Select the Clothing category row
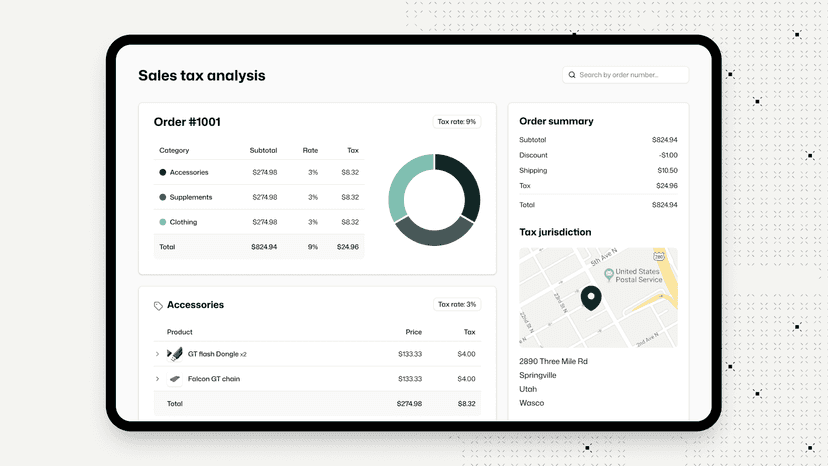Viewport: 828px width, 466px height. coord(259,222)
